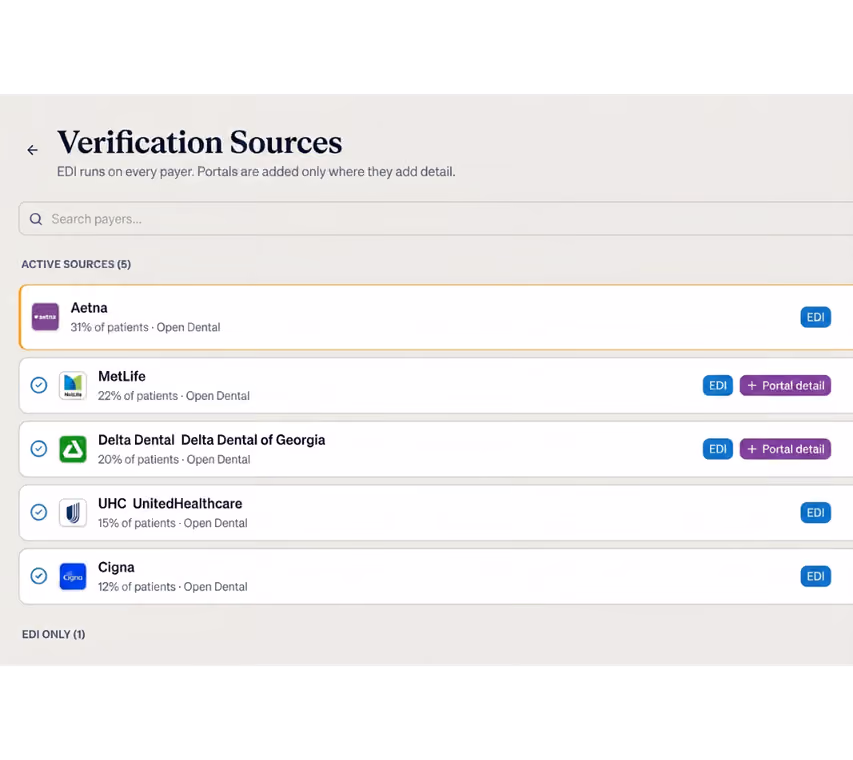Add Portal detail for MetLife
This screenshot has height=760, width=853.
coord(785,386)
